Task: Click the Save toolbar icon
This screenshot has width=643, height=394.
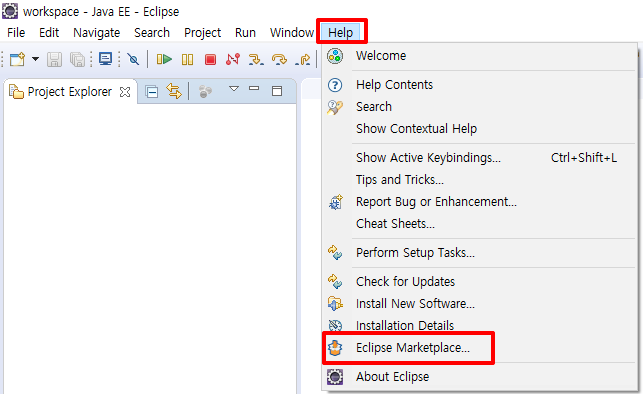Action: [54, 60]
